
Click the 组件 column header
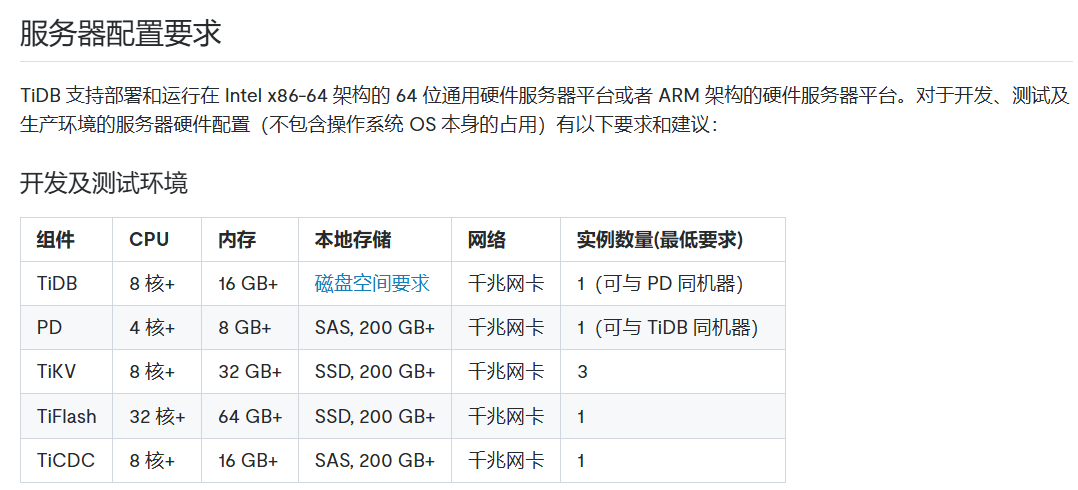tap(55, 240)
